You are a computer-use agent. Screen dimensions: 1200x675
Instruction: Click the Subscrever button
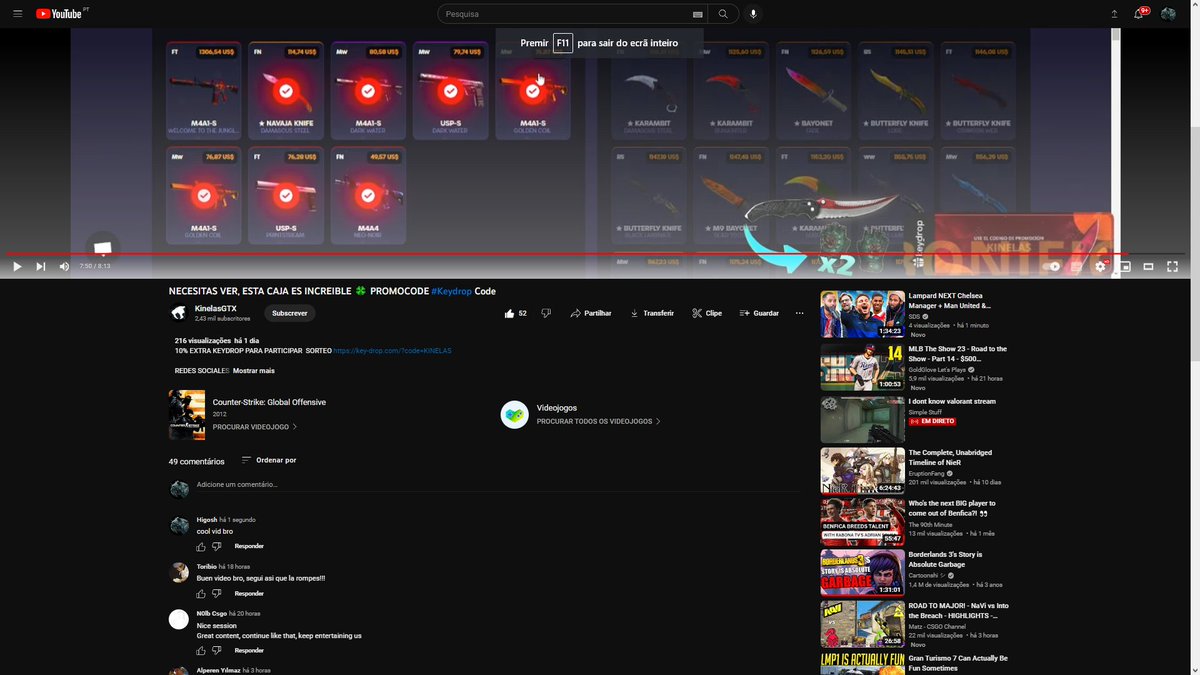[290, 313]
